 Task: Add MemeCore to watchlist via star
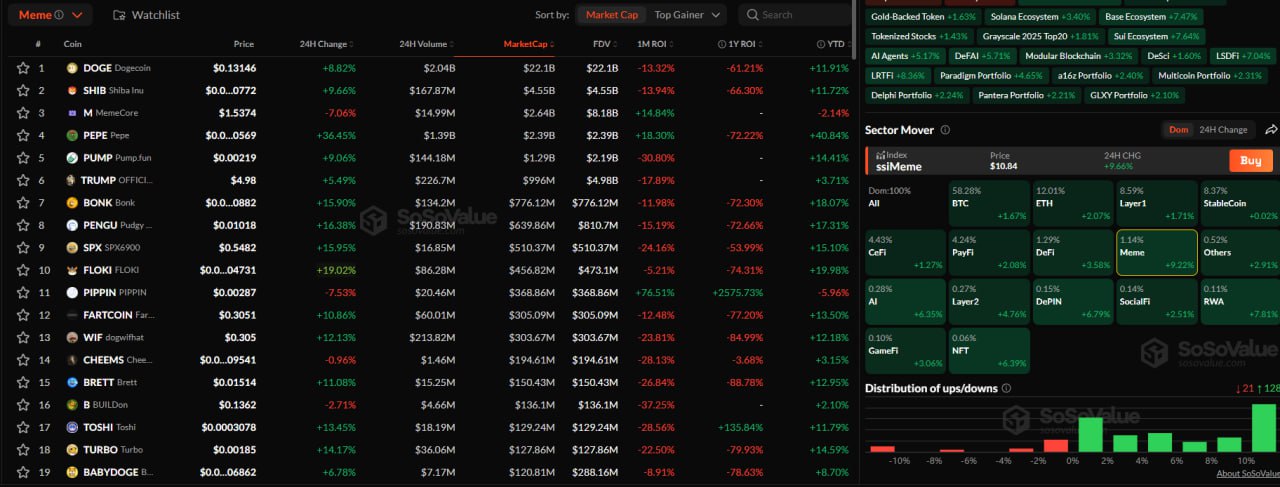point(22,113)
